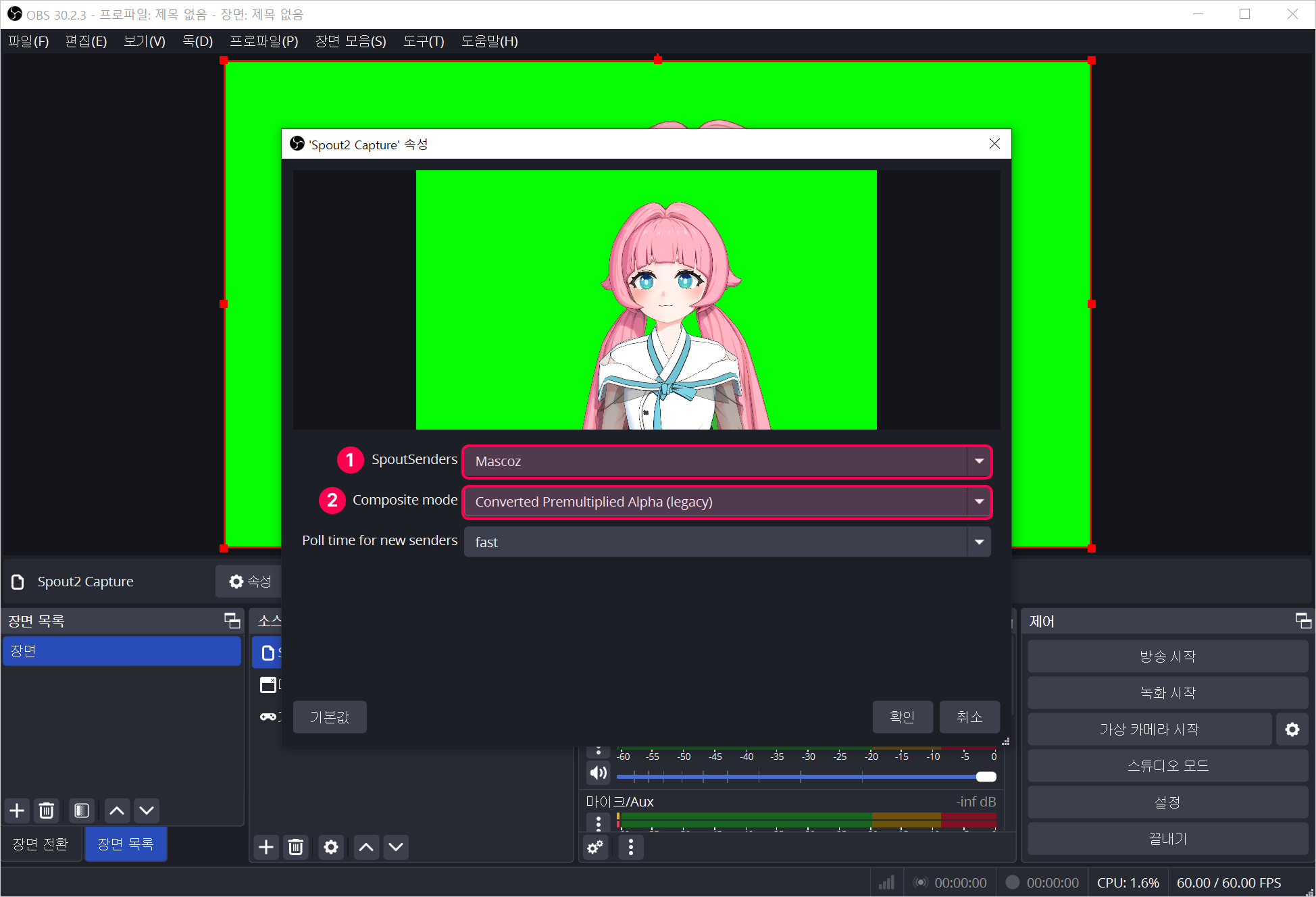Click 방송 시작 to start streaming
Image resolution: width=1316 pixels, height=897 pixels.
(x=1168, y=656)
